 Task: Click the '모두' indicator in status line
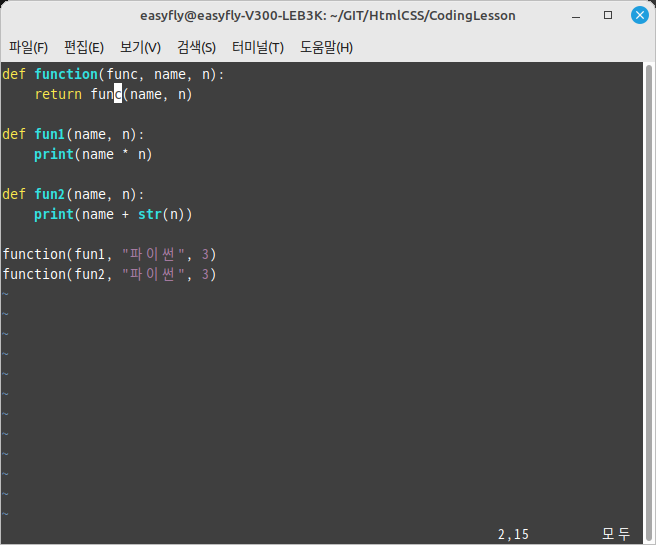(x=616, y=534)
